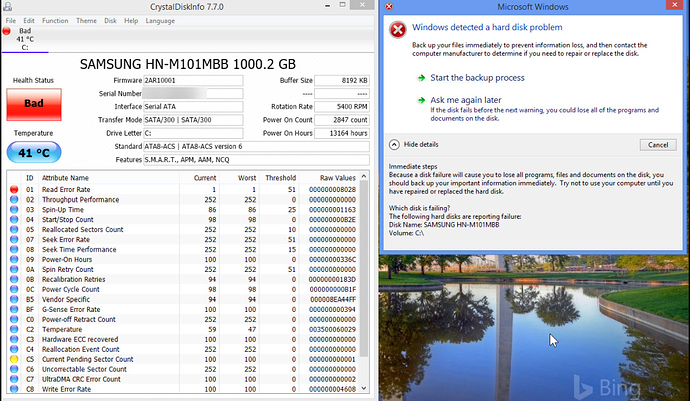Click the Standard field ATA8-ACS
The image size is (690, 401).
pos(257,147)
